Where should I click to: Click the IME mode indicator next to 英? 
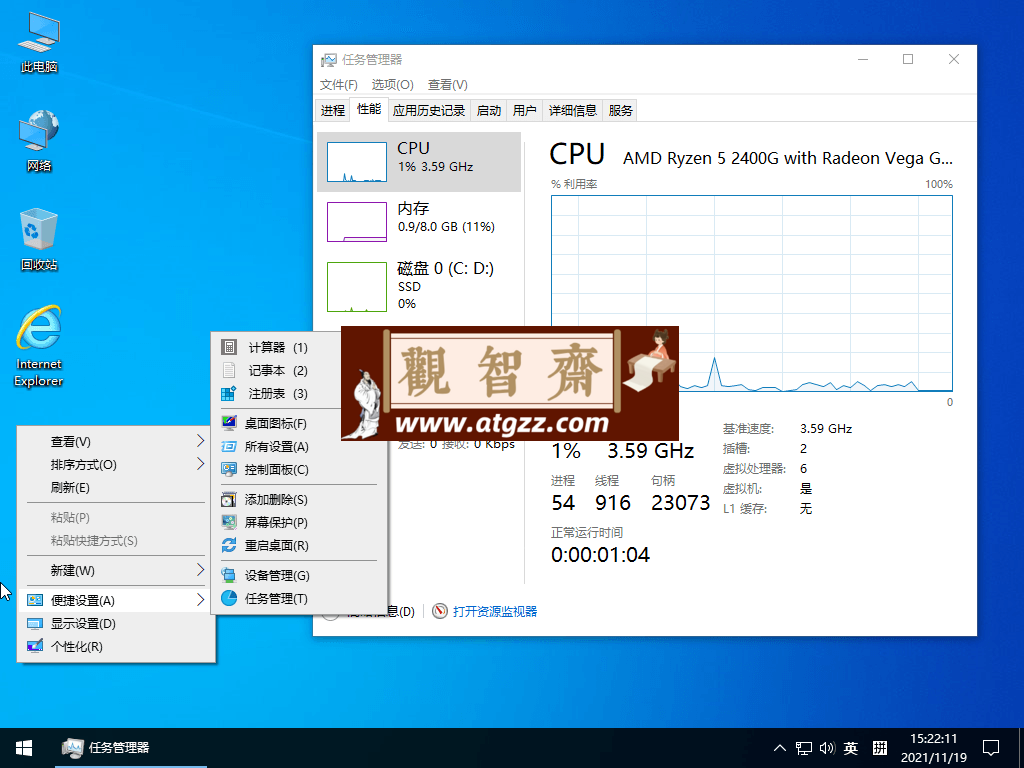pyautogui.click(x=880, y=748)
